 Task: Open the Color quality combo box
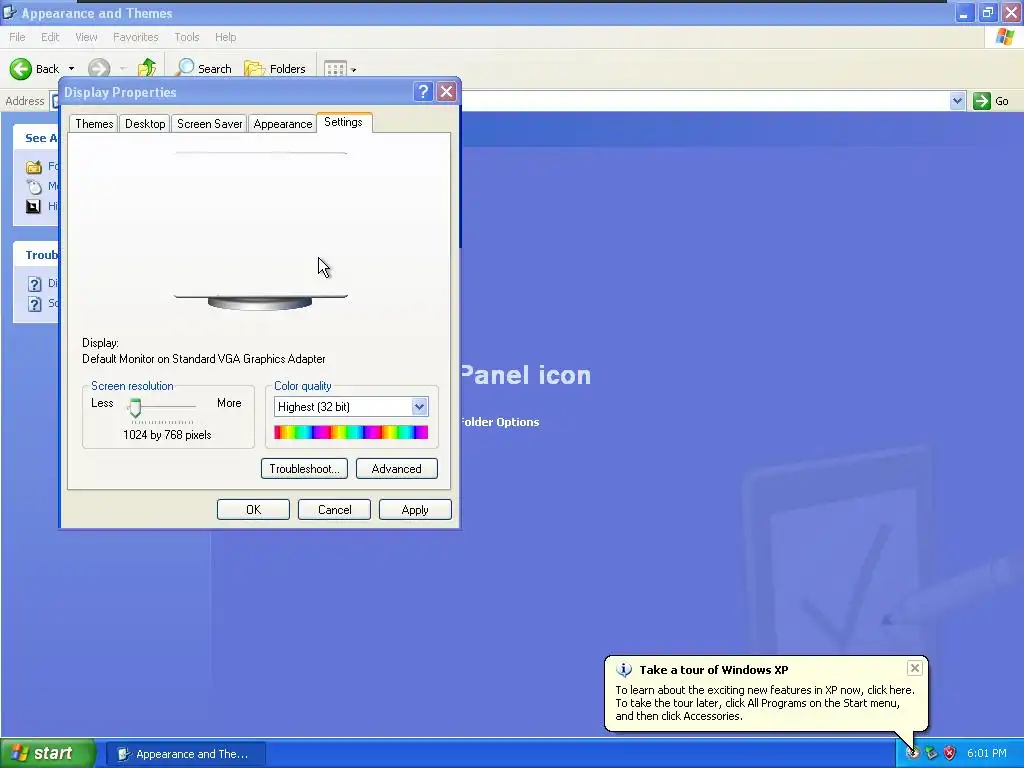(351, 407)
